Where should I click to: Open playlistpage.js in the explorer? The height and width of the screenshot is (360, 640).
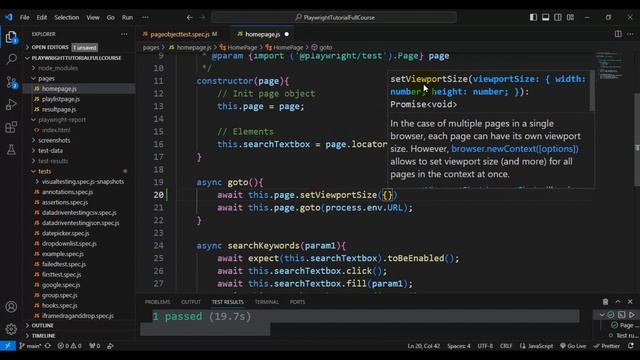(78, 99)
